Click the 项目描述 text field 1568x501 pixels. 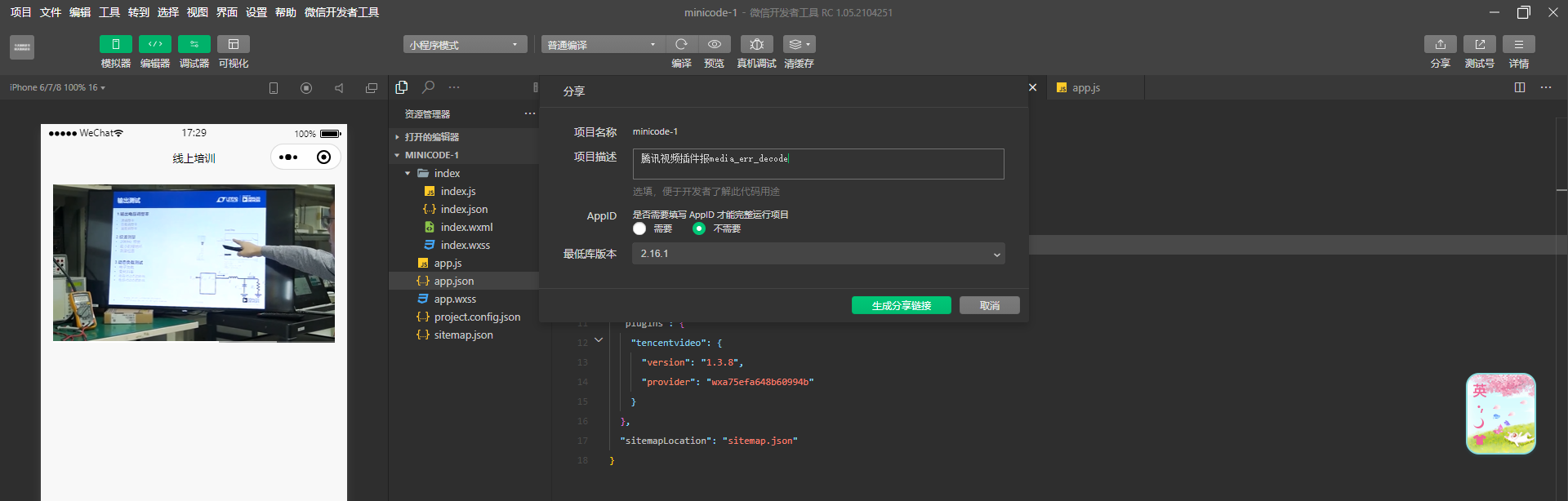[x=818, y=164]
